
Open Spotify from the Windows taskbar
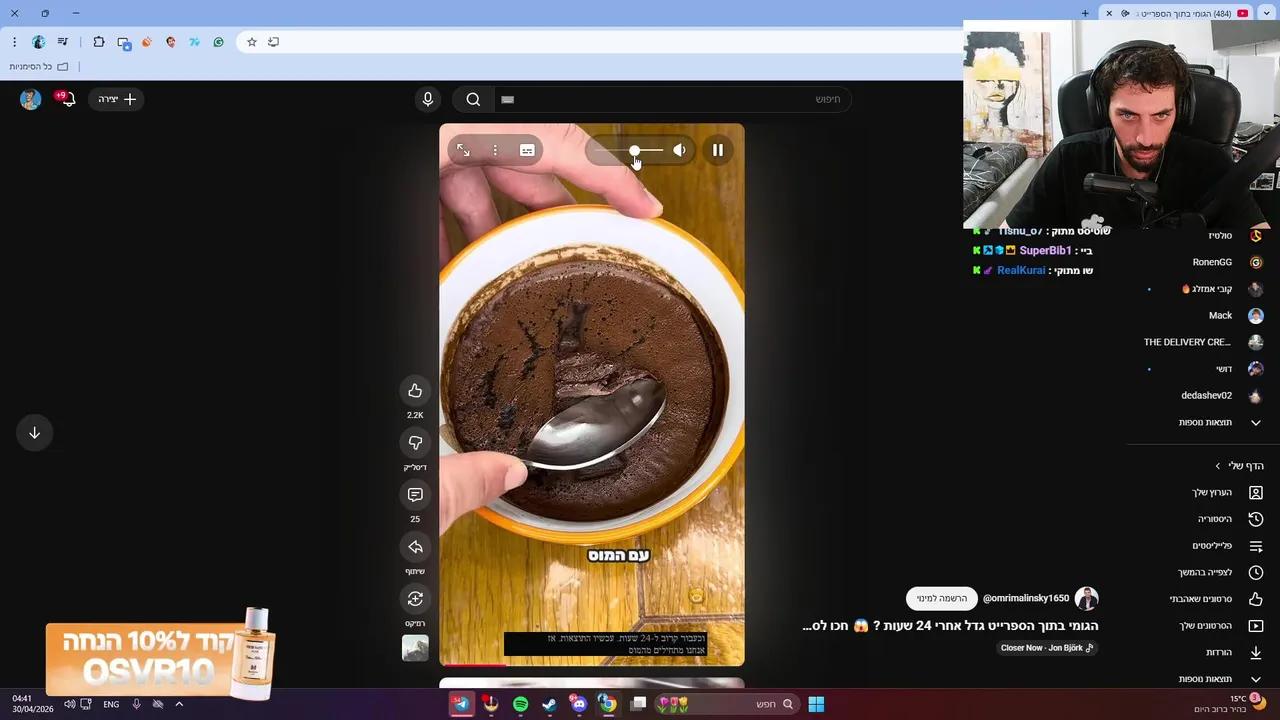point(519,704)
